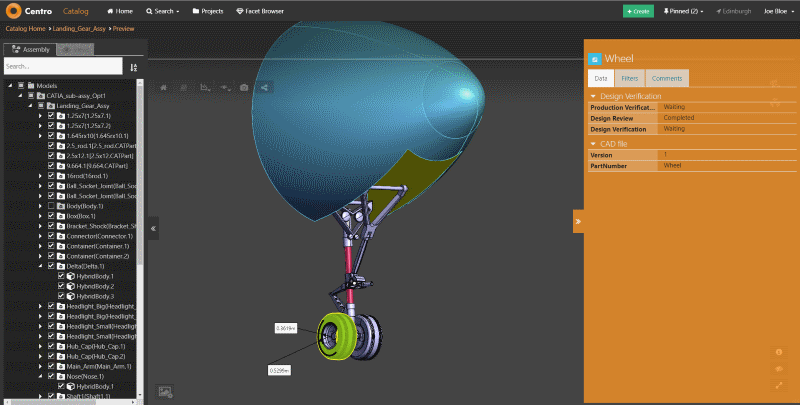This screenshot has height=405, width=800.
Task: Click the info icon in Wheel panel
Action: (779, 352)
